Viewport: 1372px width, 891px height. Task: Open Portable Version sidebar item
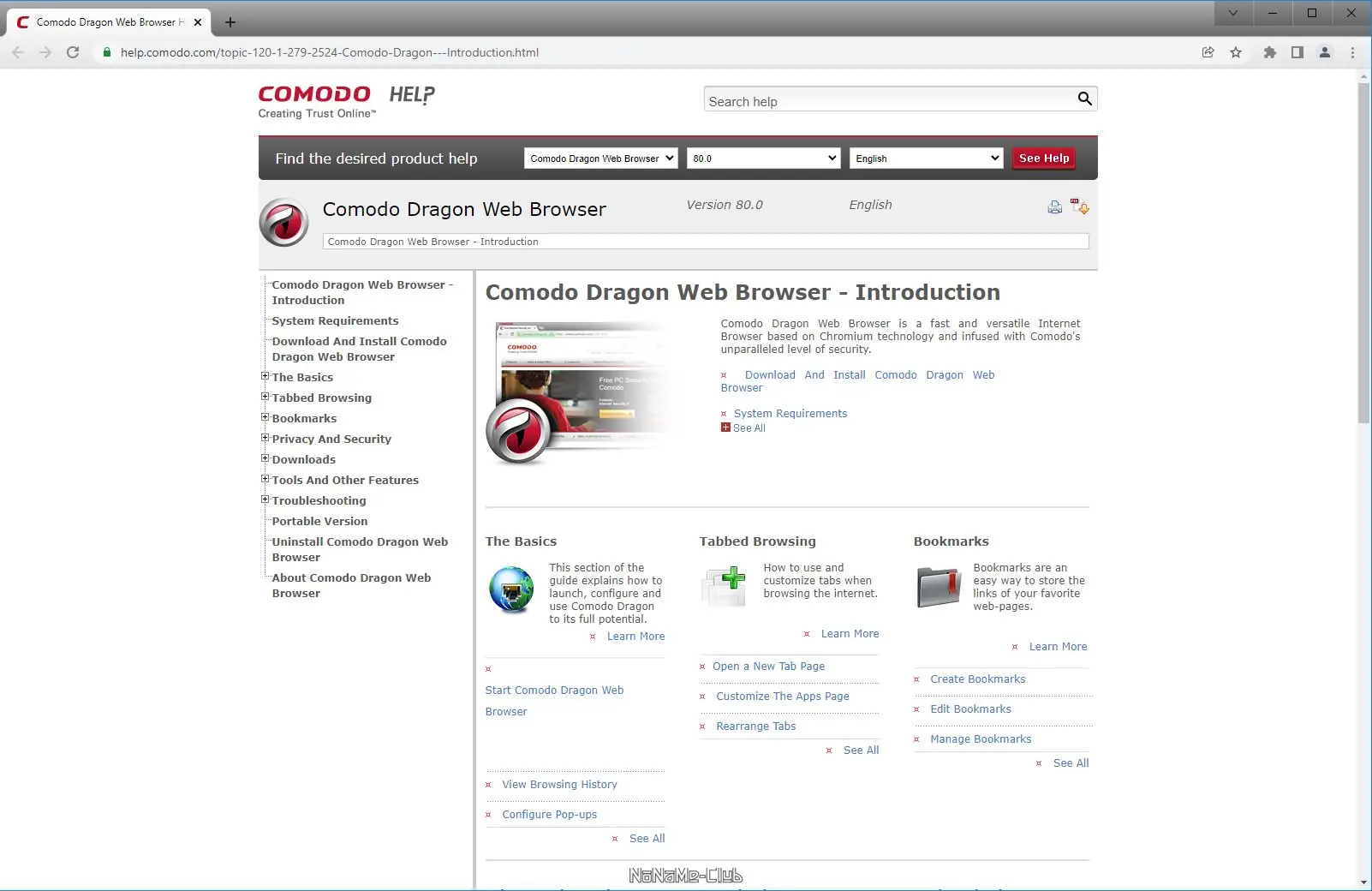pyautogui.click(x=319, y=521)
